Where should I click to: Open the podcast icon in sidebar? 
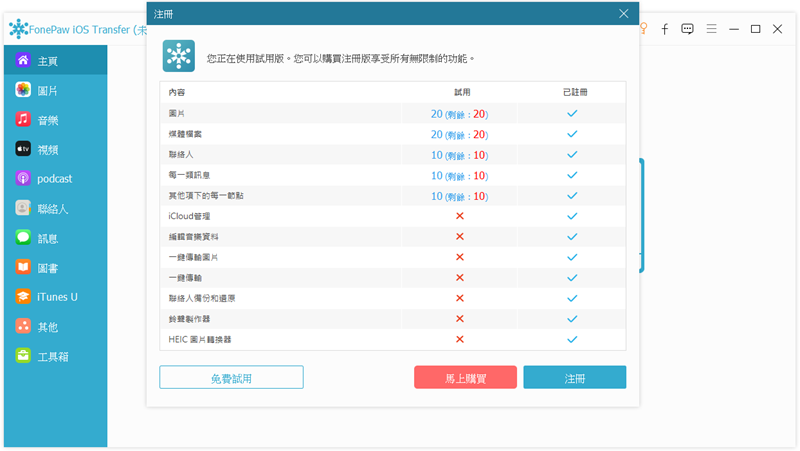[x=23, y=179]
